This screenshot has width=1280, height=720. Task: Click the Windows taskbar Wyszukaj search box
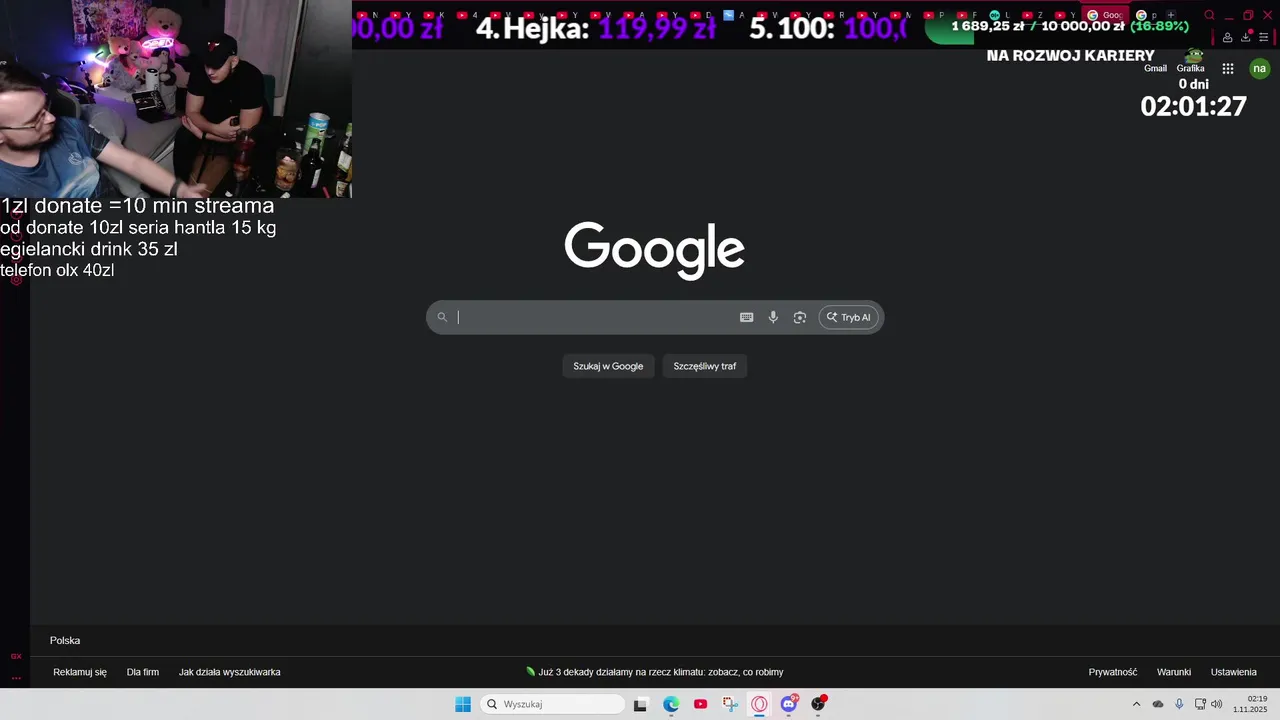pos(552,704)
